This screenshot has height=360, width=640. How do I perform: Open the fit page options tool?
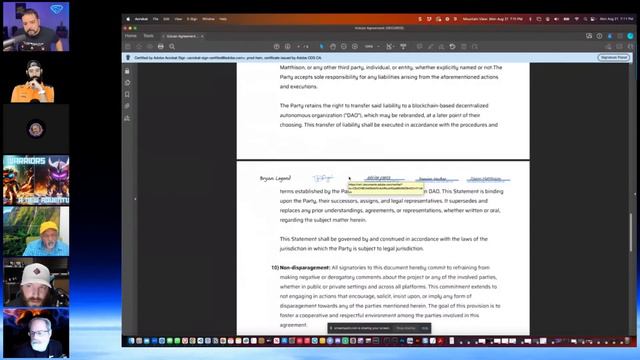[390, 47]
